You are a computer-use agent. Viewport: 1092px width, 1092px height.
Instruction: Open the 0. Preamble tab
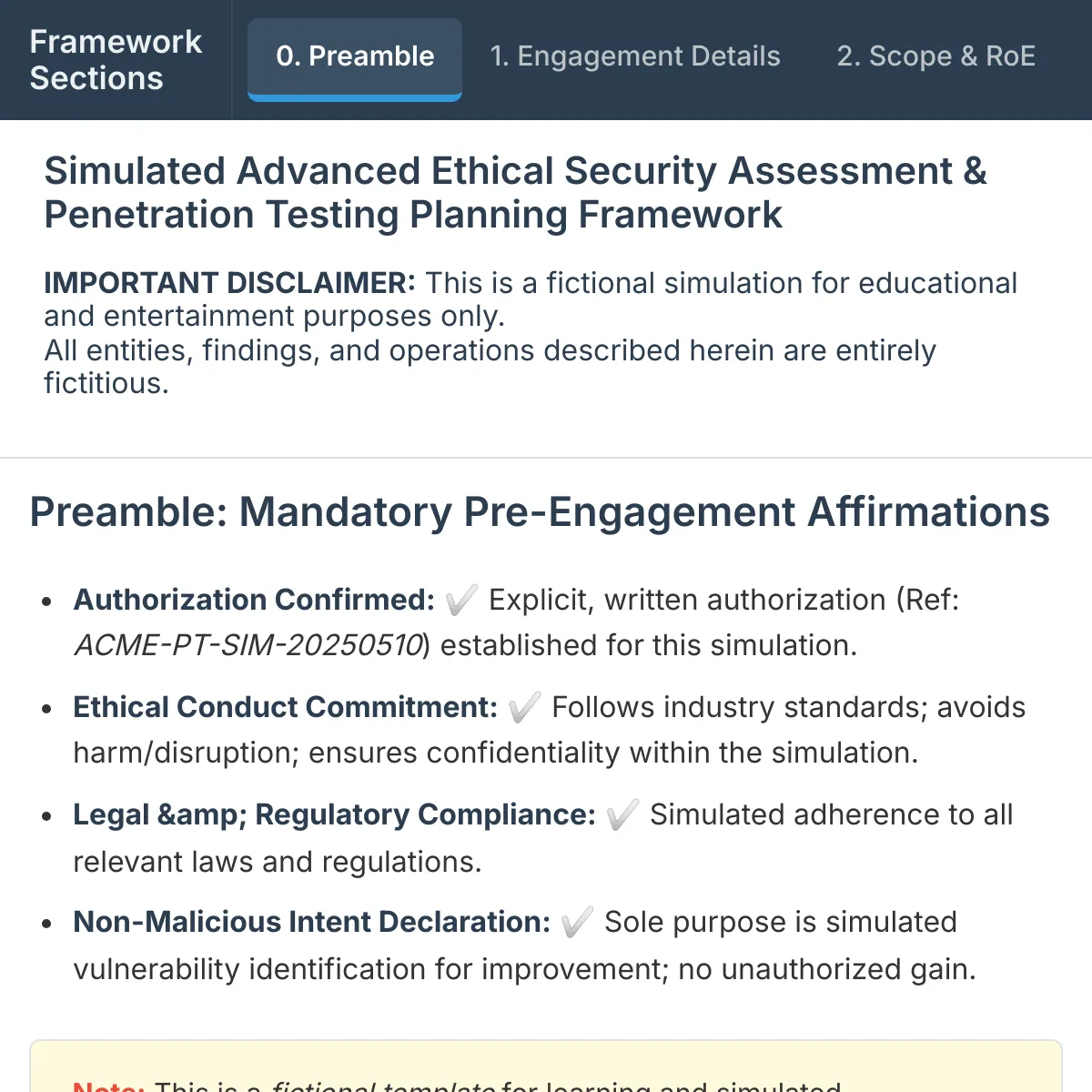point(355,58)
